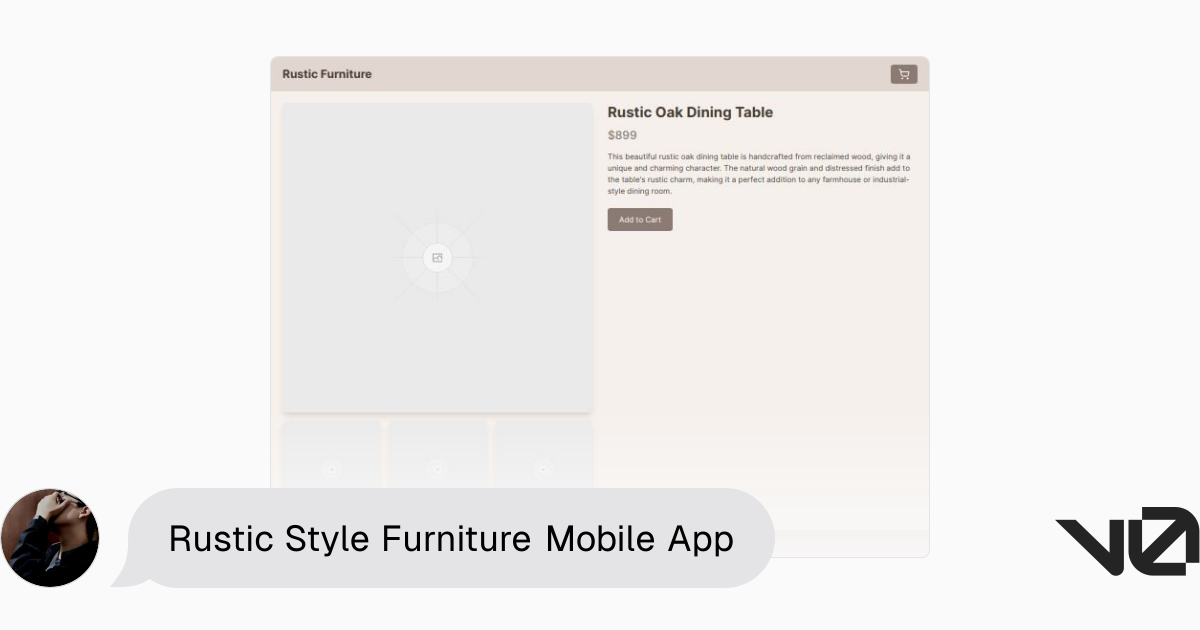Click the product description paragraph
Screen dimensions: 1200x630
759,173
